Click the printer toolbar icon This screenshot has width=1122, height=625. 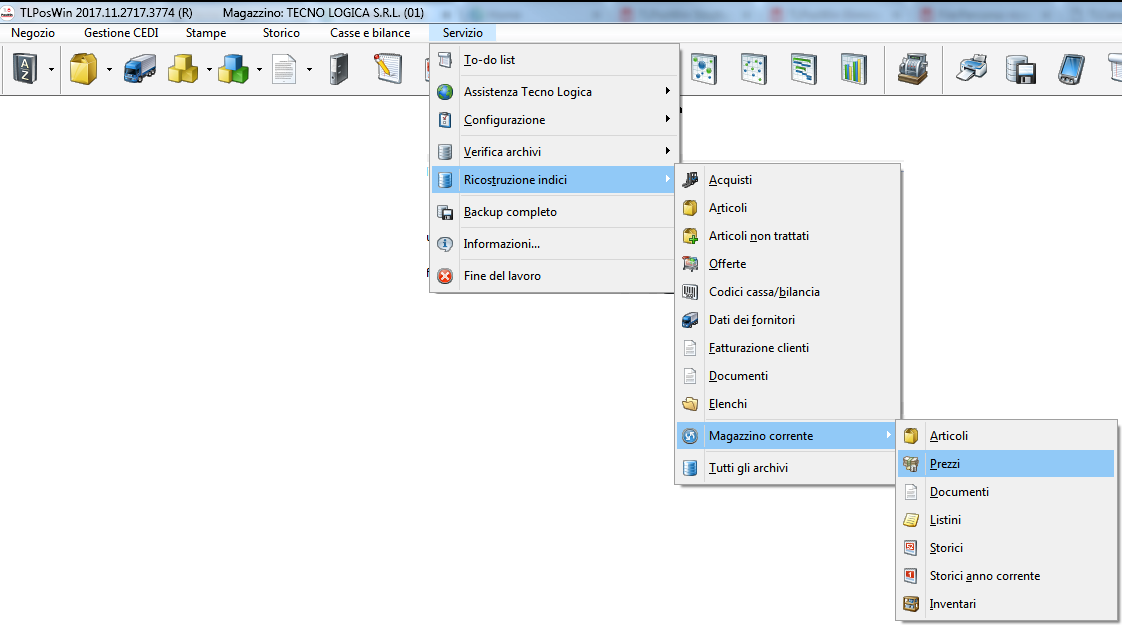(x=973, y=69)
